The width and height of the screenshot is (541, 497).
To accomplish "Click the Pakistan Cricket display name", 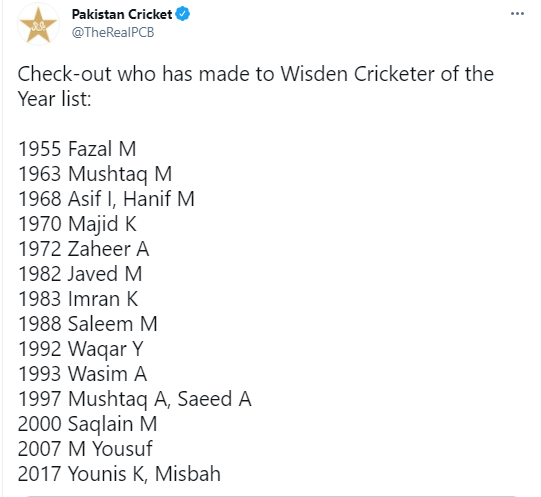I will click(x=122, y=14).
